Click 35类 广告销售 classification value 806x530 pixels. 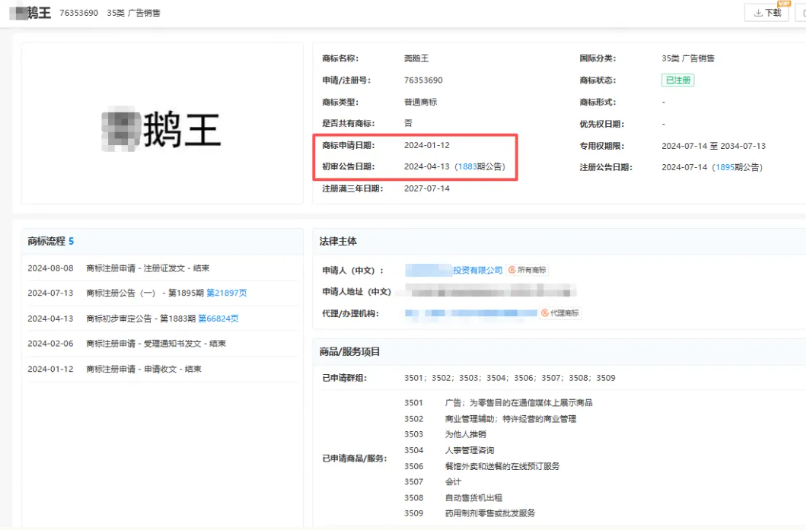pos(688,58)
